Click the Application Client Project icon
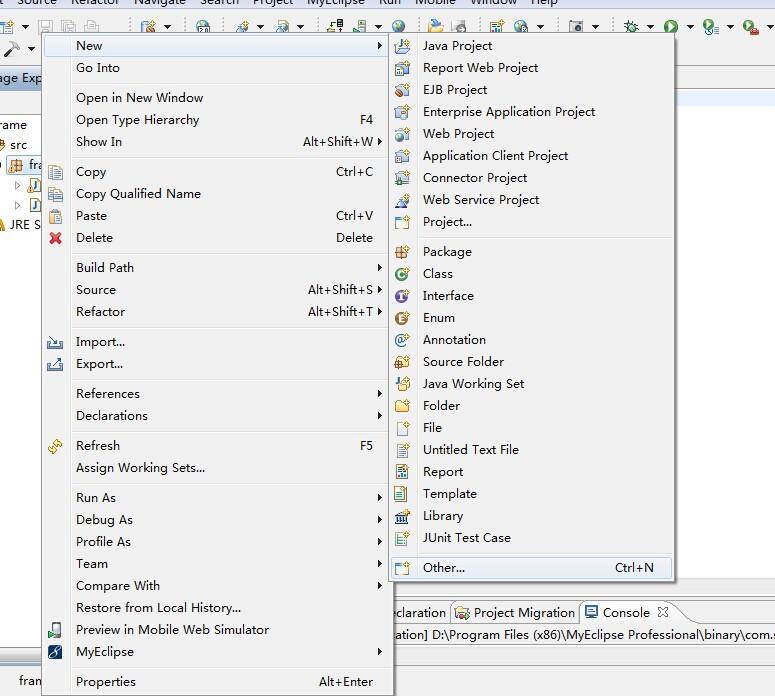Image resolution: width=775 pixels, height=696 pixels. [x=402, y=156]
